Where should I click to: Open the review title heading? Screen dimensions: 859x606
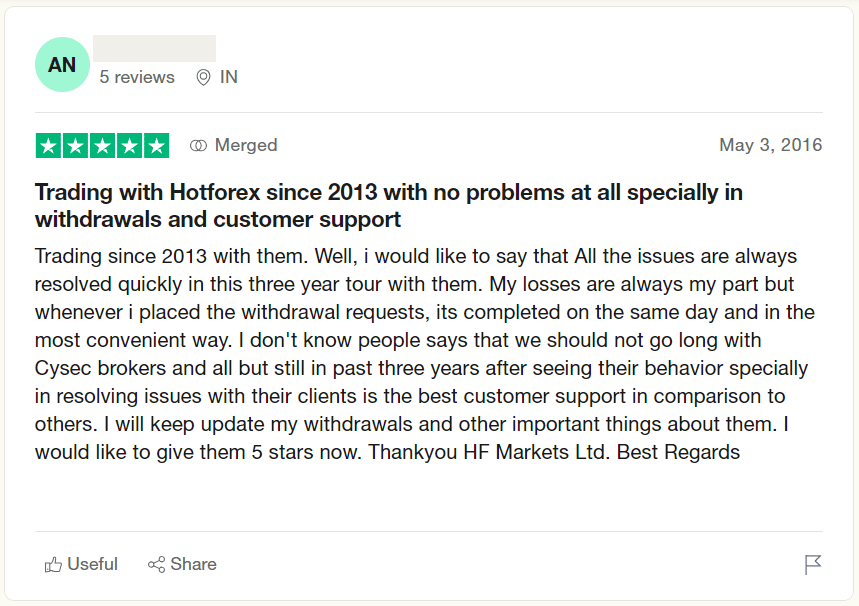[388, 205]
